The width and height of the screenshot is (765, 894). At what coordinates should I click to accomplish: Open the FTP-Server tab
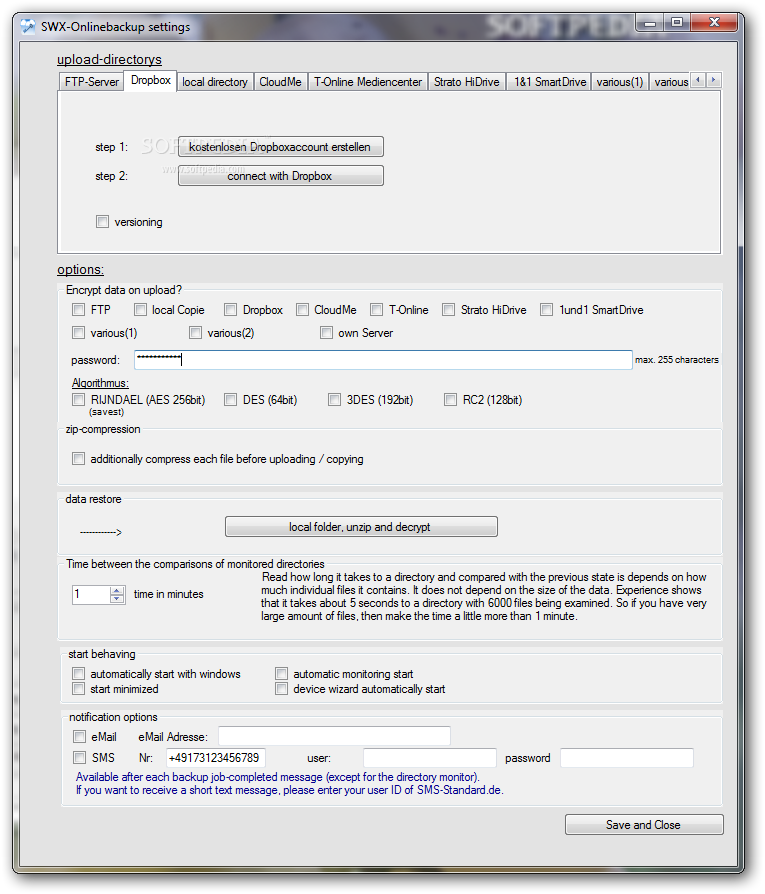pos(91,82)
